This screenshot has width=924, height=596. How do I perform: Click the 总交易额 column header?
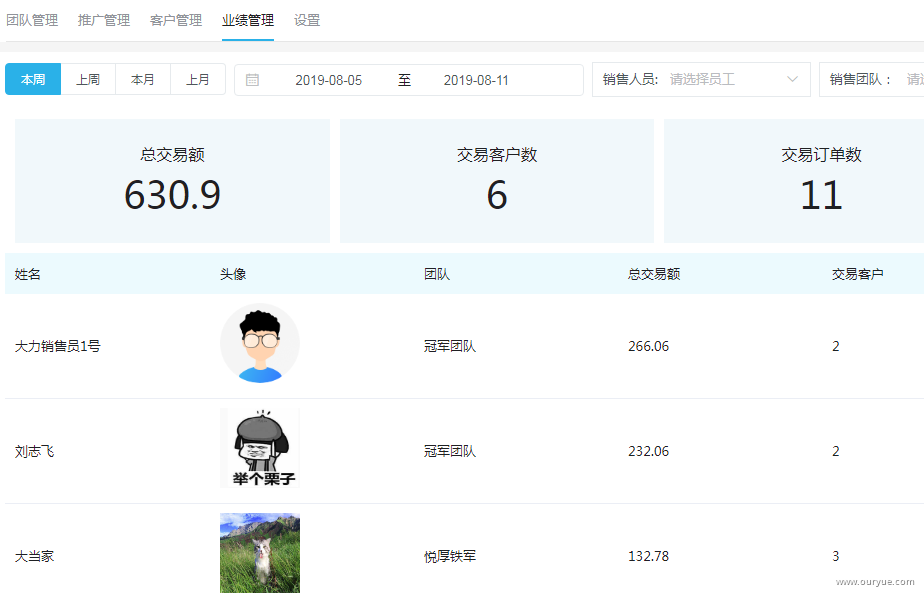coord(654,274)
